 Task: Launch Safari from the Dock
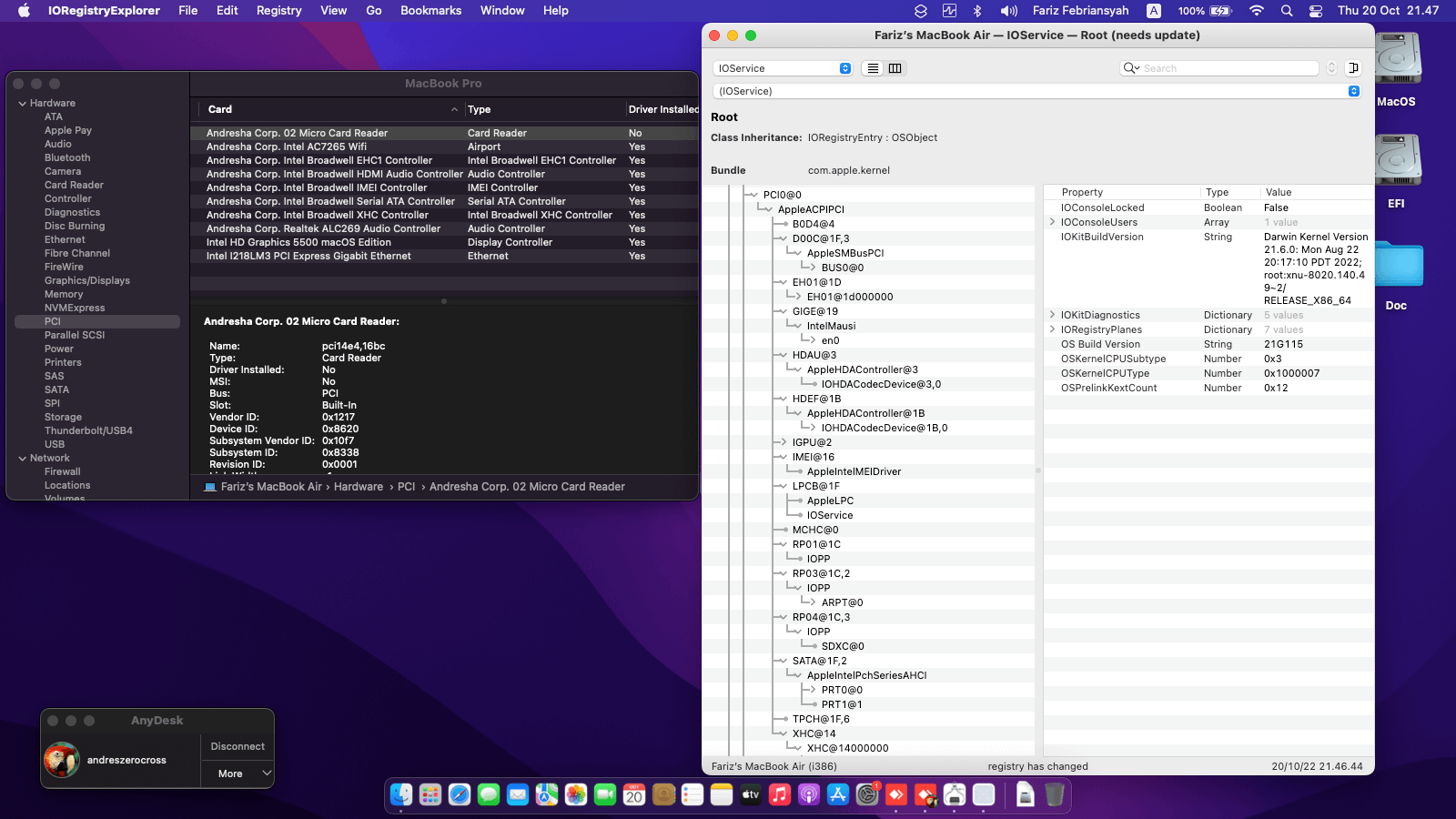click(460, 795)
